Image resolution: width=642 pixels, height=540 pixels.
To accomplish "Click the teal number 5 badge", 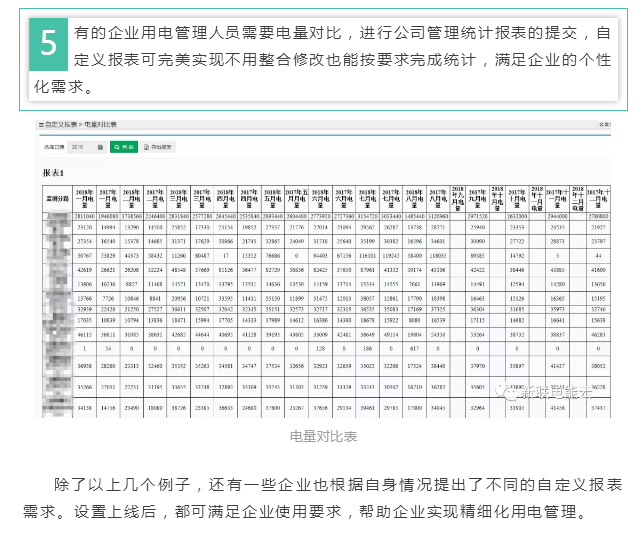I will pos(48,47).
